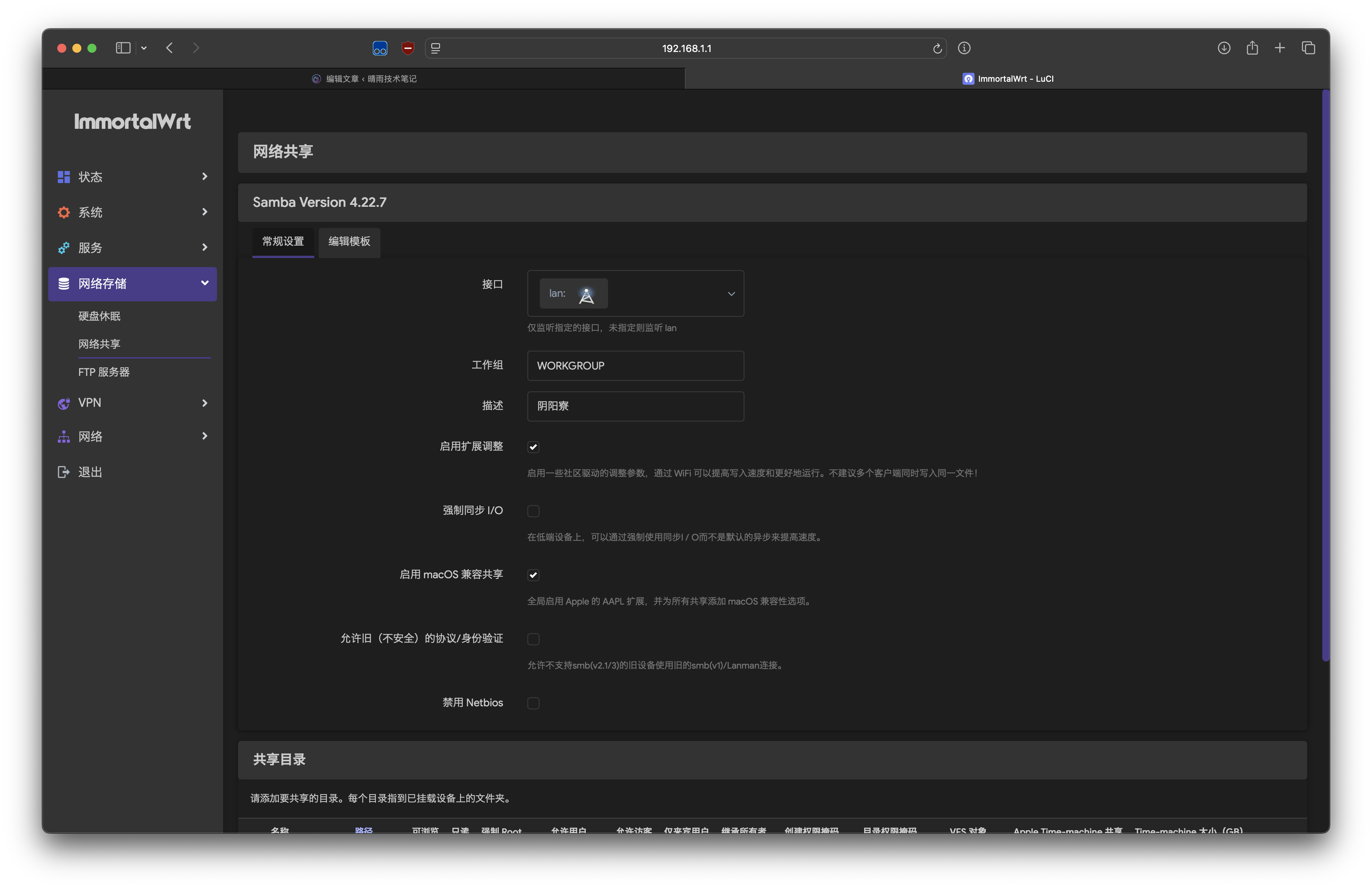
Task: Open the 硬盘休眠 sidebar link
Action: click(99, 316)
